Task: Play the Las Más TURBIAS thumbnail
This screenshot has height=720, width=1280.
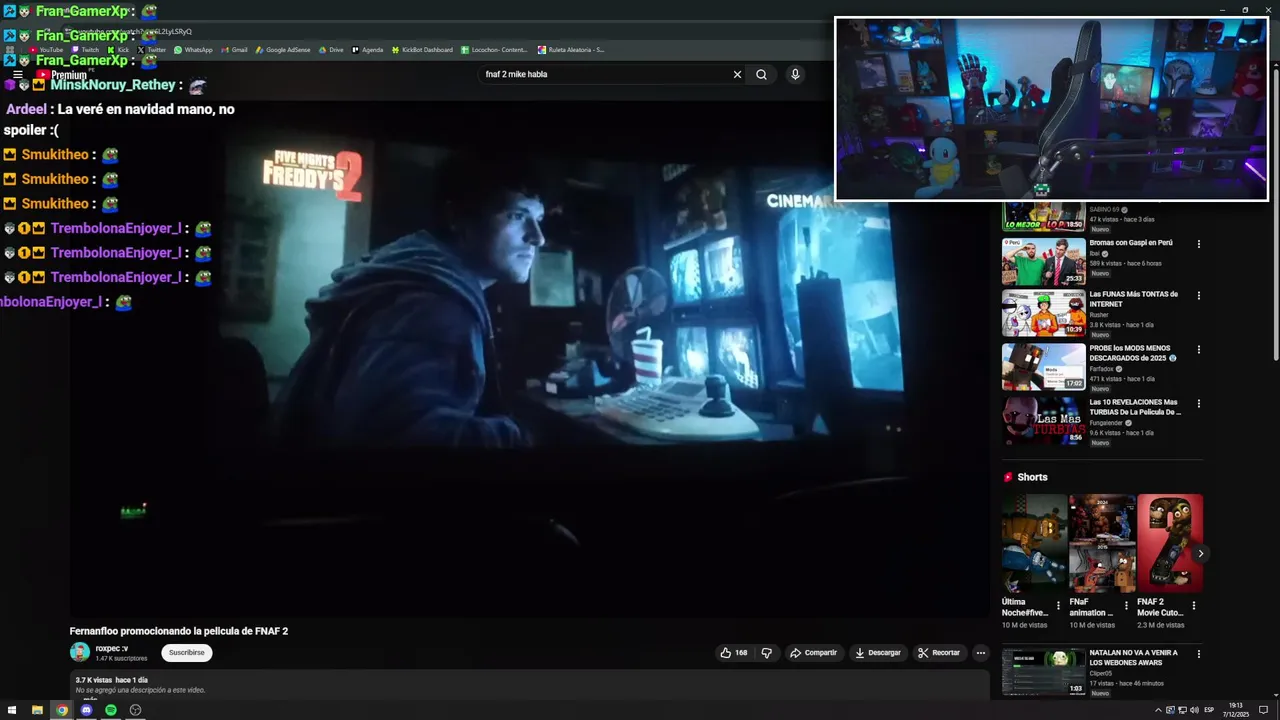Action: click(1043, 421)
